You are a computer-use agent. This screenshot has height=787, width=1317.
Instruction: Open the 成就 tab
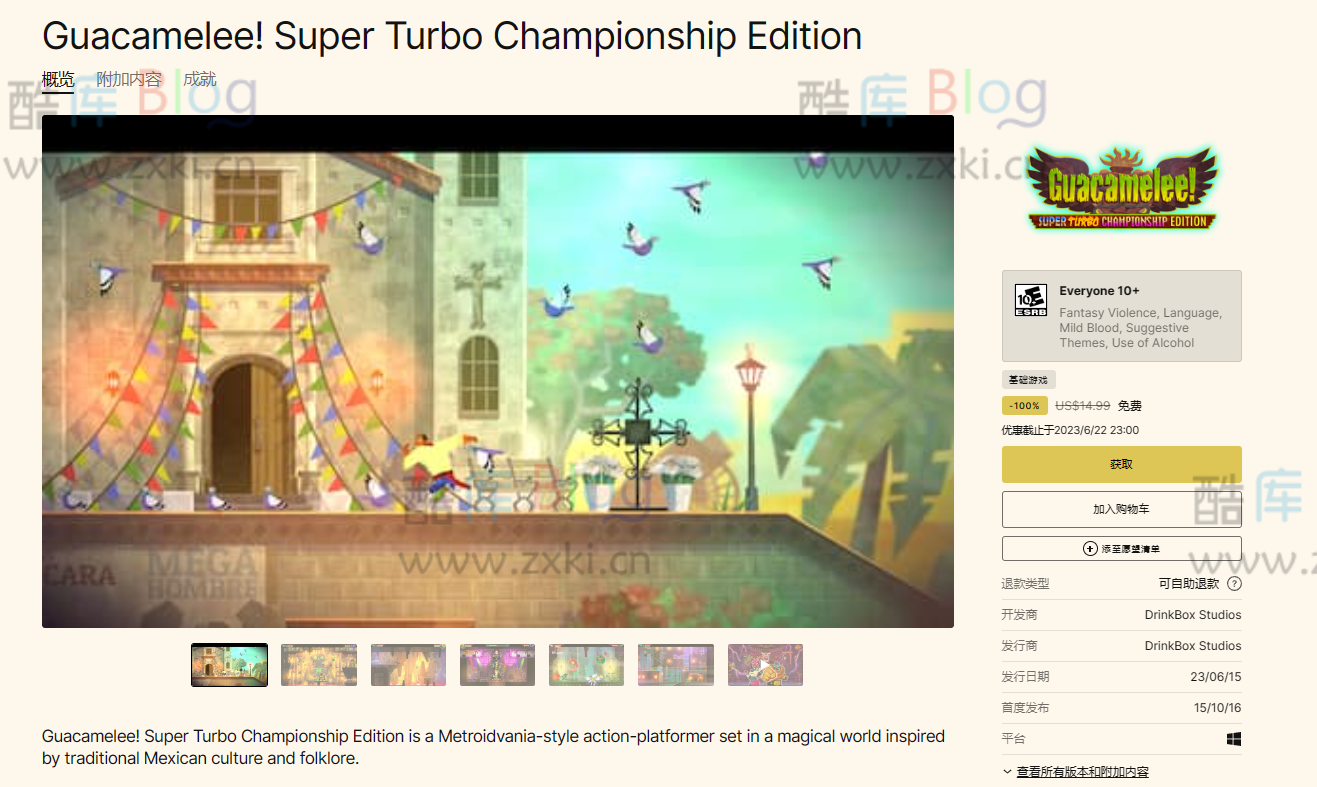coord(200,80)
